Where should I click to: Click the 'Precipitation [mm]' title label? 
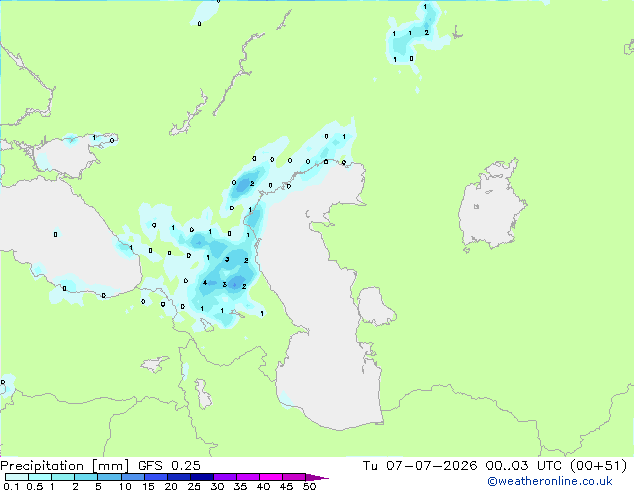point(64,466)
